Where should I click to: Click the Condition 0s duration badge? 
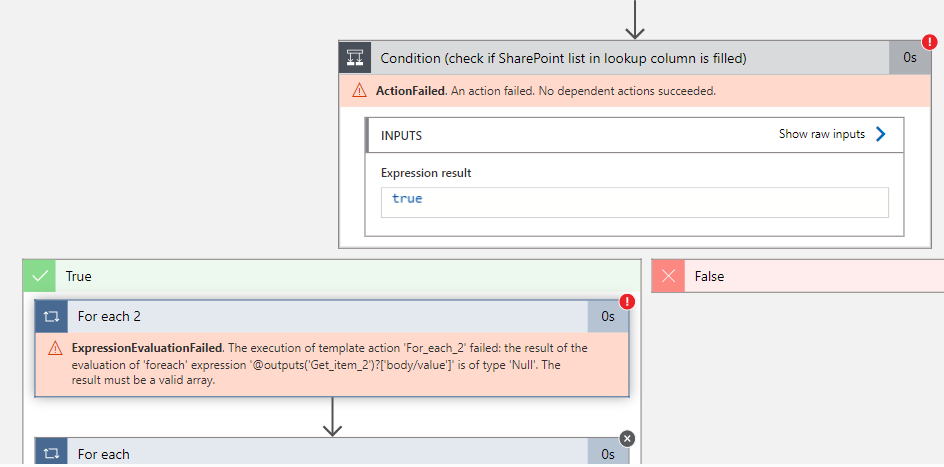click(x=910, y=58)
